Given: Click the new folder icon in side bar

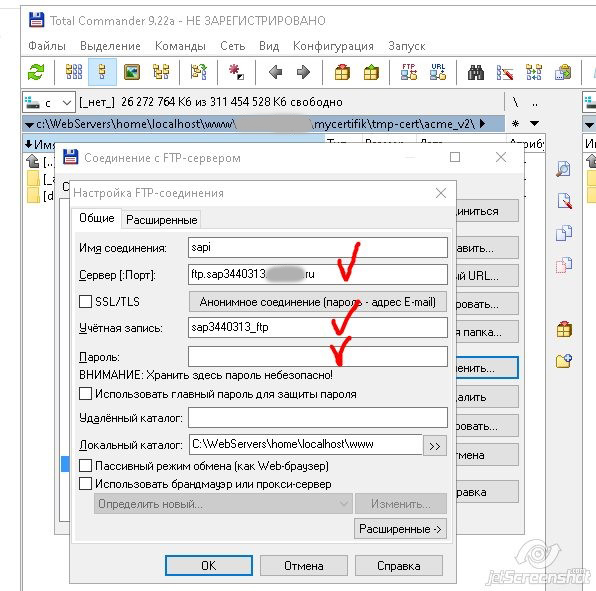Looking at the screenshot, I should 564,360.
